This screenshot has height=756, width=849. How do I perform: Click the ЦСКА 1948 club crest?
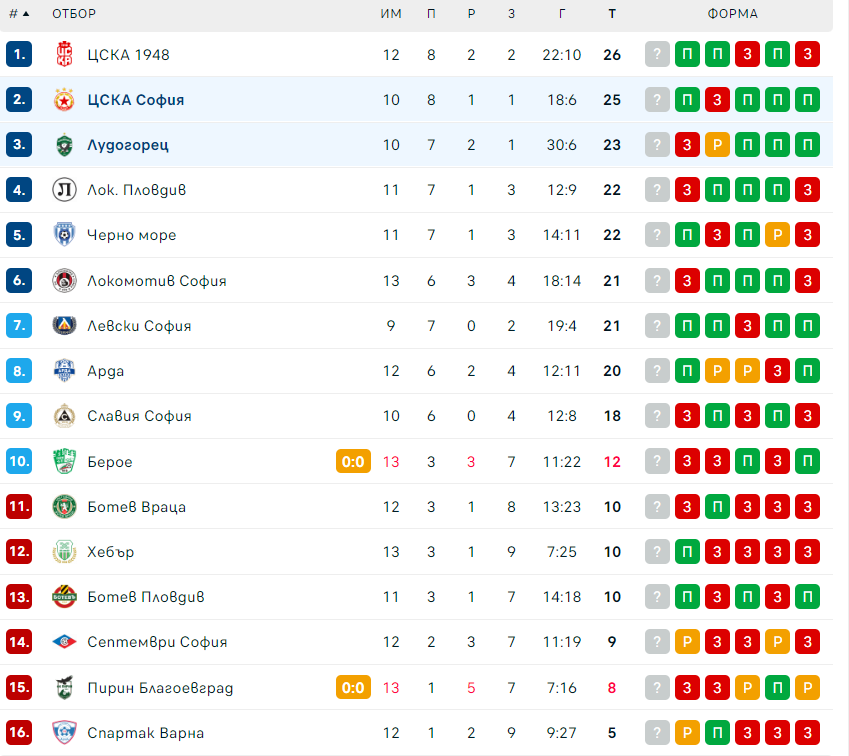(x=64, y=54)
